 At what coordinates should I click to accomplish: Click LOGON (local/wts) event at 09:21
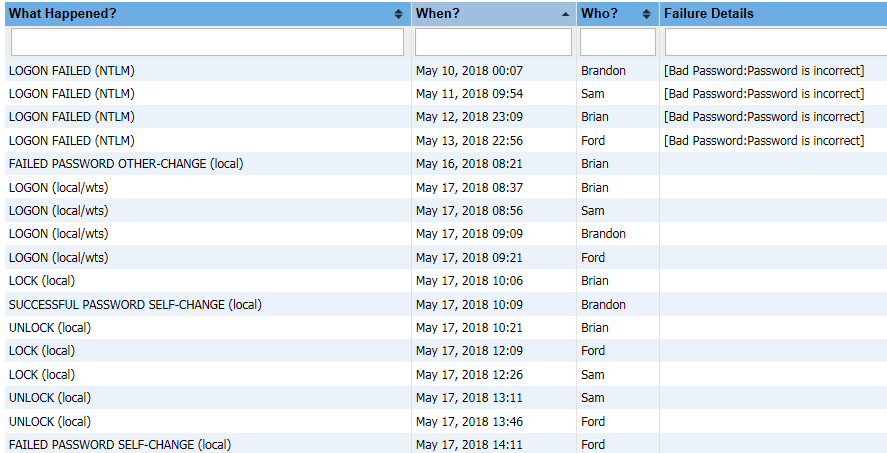(58, 258)
